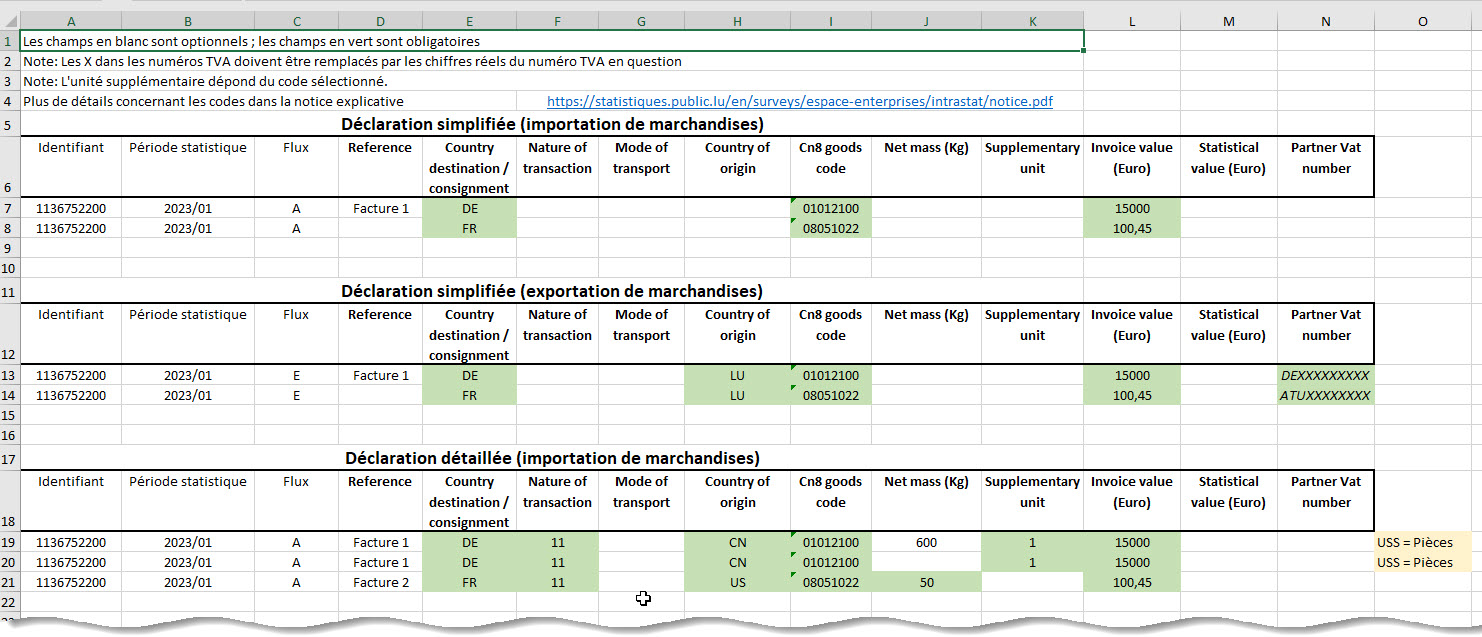Select period '2023/01' in row 14

coord(187,395)
